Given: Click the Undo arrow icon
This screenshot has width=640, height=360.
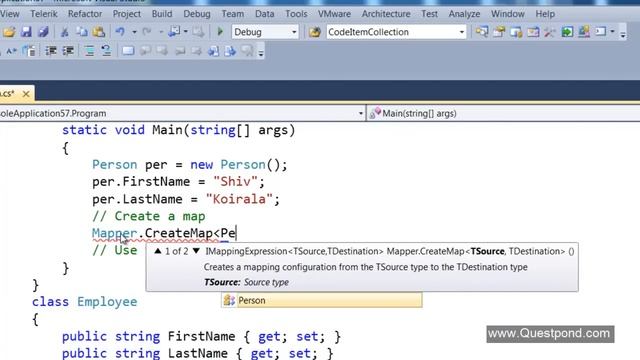Looking at the screenshot, I should [120, 31].
